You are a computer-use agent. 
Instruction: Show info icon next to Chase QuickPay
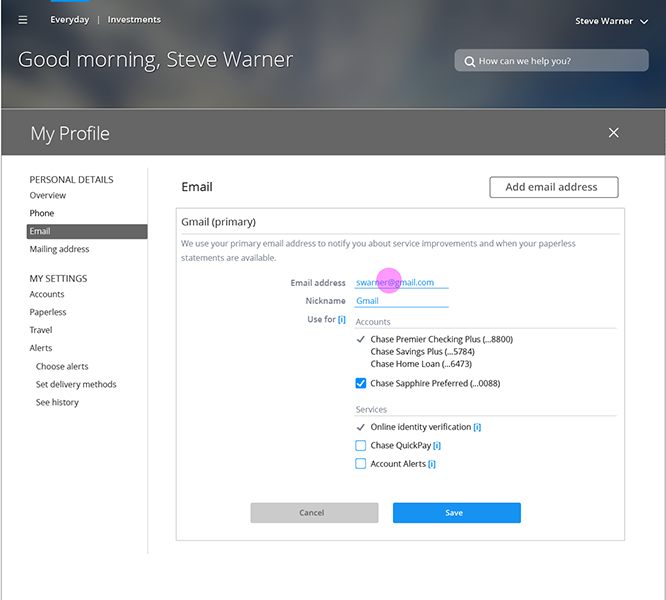(x=437, y=445)
